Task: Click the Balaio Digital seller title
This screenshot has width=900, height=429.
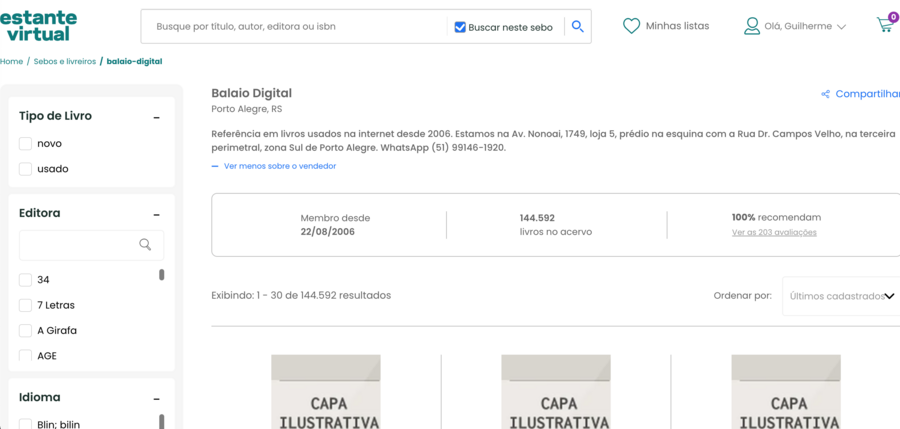Action: click(251, 93)
